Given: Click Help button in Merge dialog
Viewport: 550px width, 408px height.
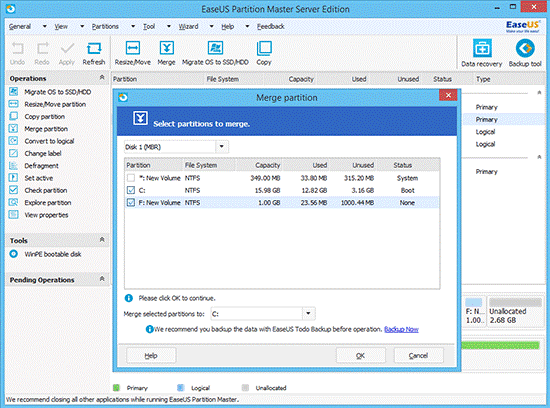Looking at the screenshot, I should [x=151, y=355].
